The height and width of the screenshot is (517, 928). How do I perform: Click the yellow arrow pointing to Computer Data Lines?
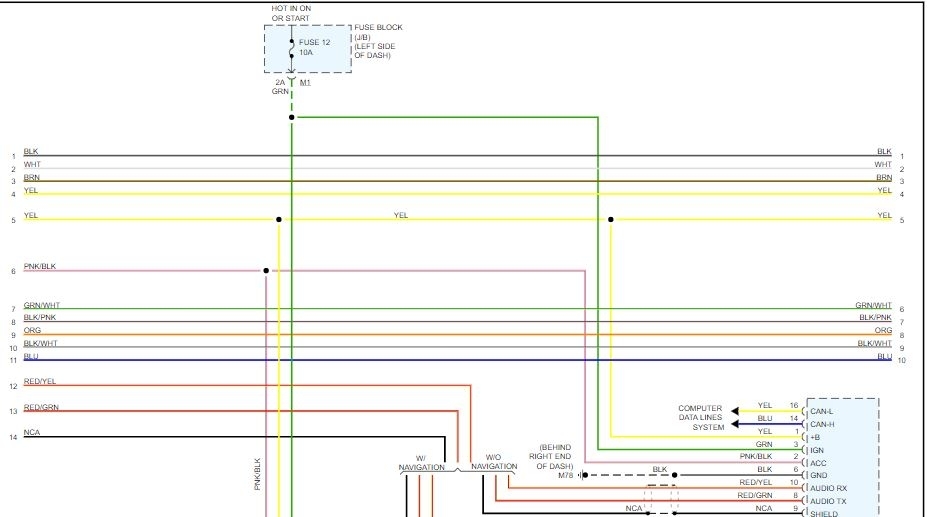(735, 410)
